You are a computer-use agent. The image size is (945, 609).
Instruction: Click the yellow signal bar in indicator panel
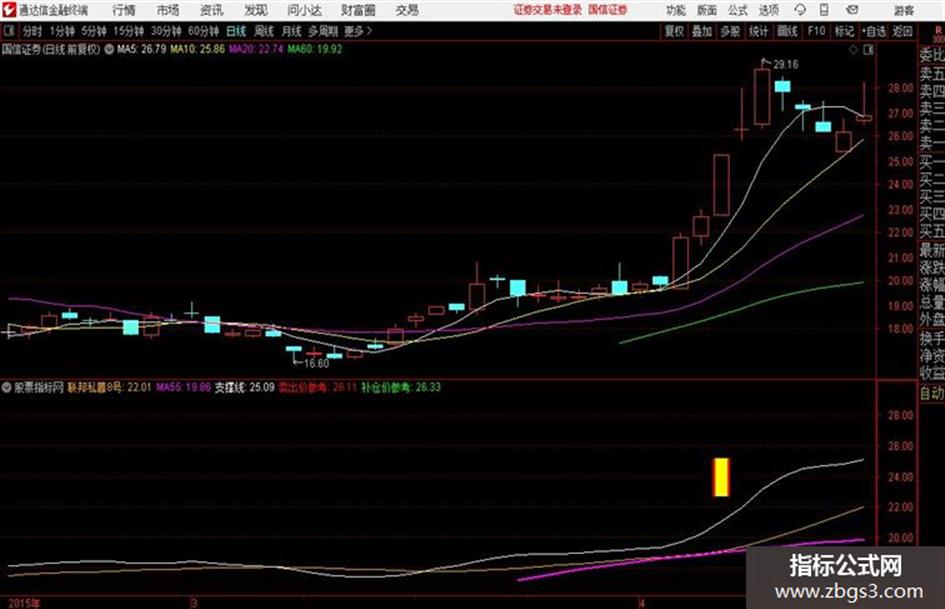click(x=721, y=477)
